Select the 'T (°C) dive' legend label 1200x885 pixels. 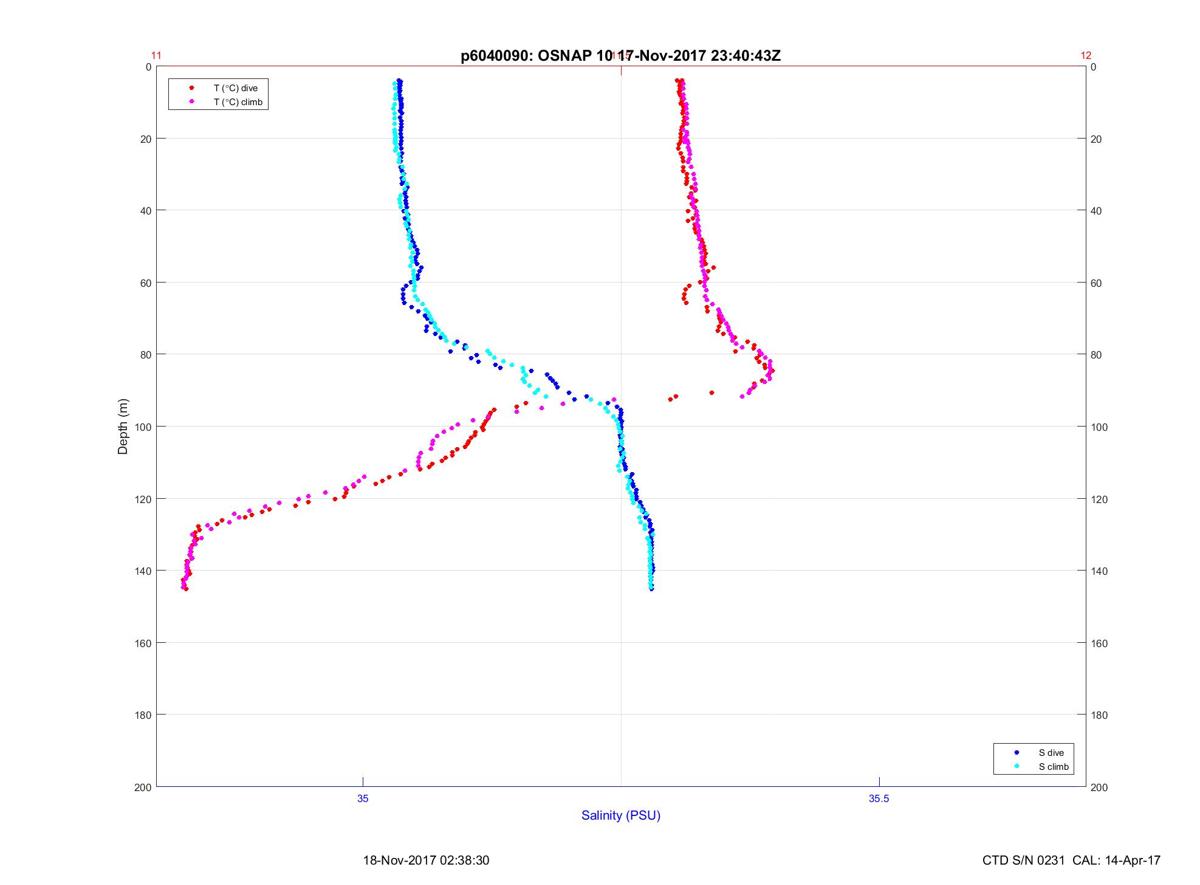(x=235, y=88)
